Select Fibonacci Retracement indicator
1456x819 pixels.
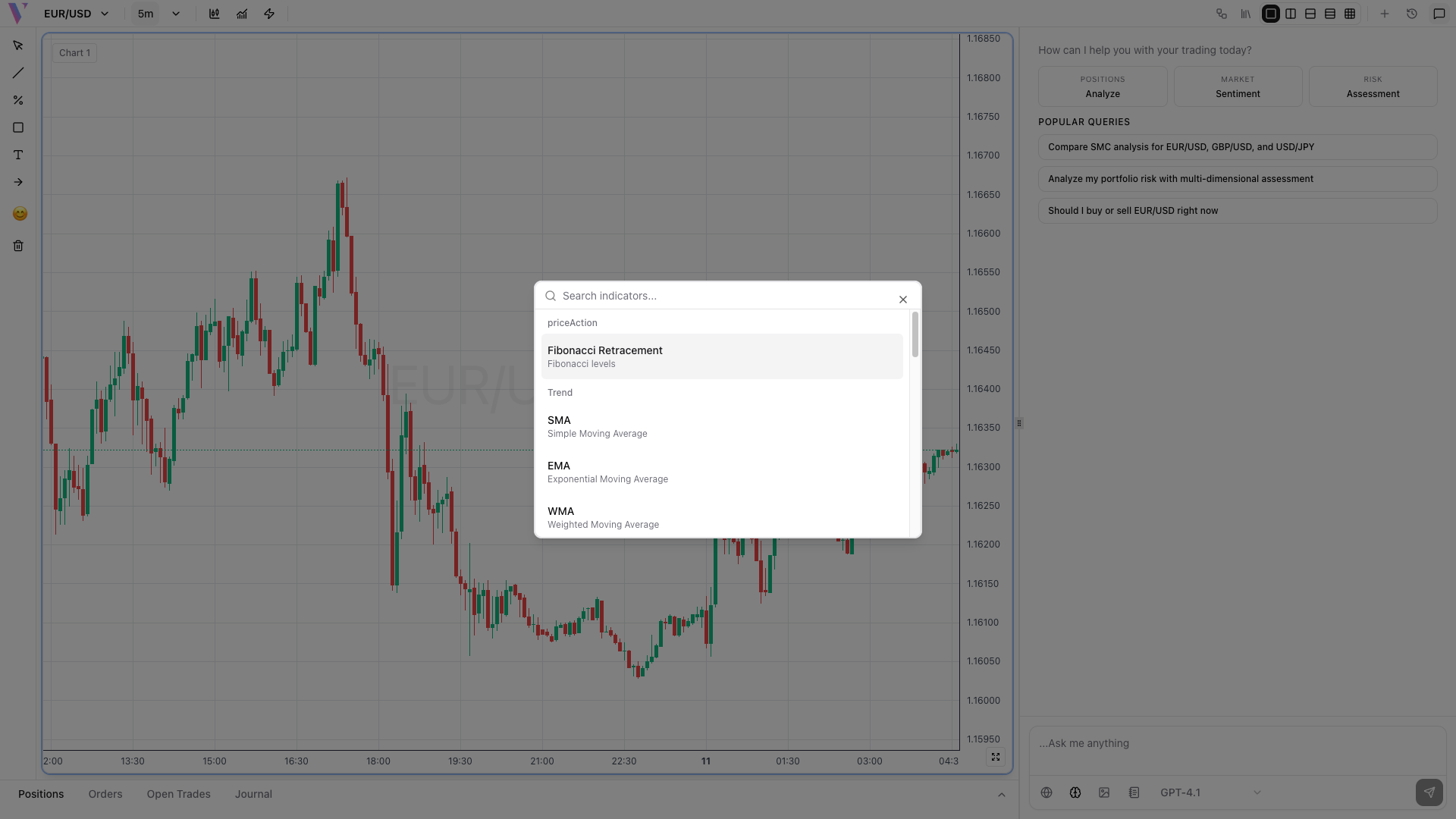point(721,356)
